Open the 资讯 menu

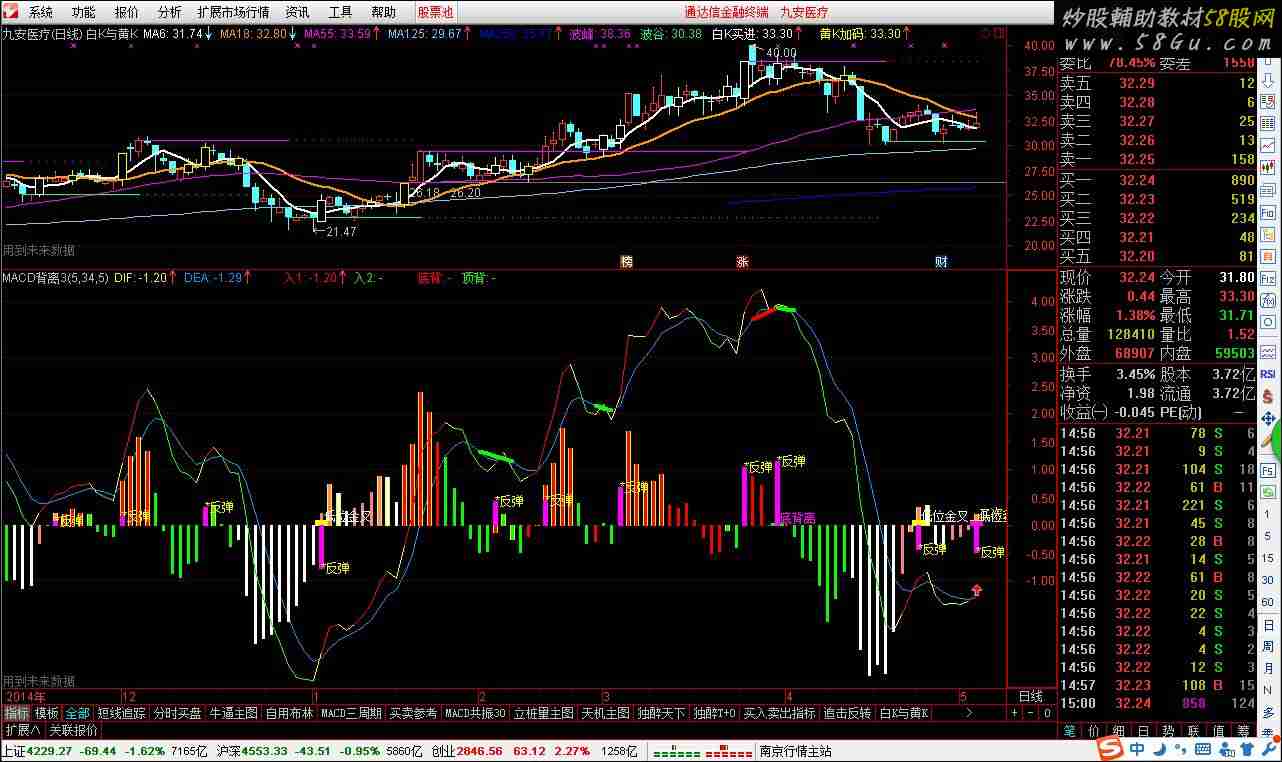[297, 12]
